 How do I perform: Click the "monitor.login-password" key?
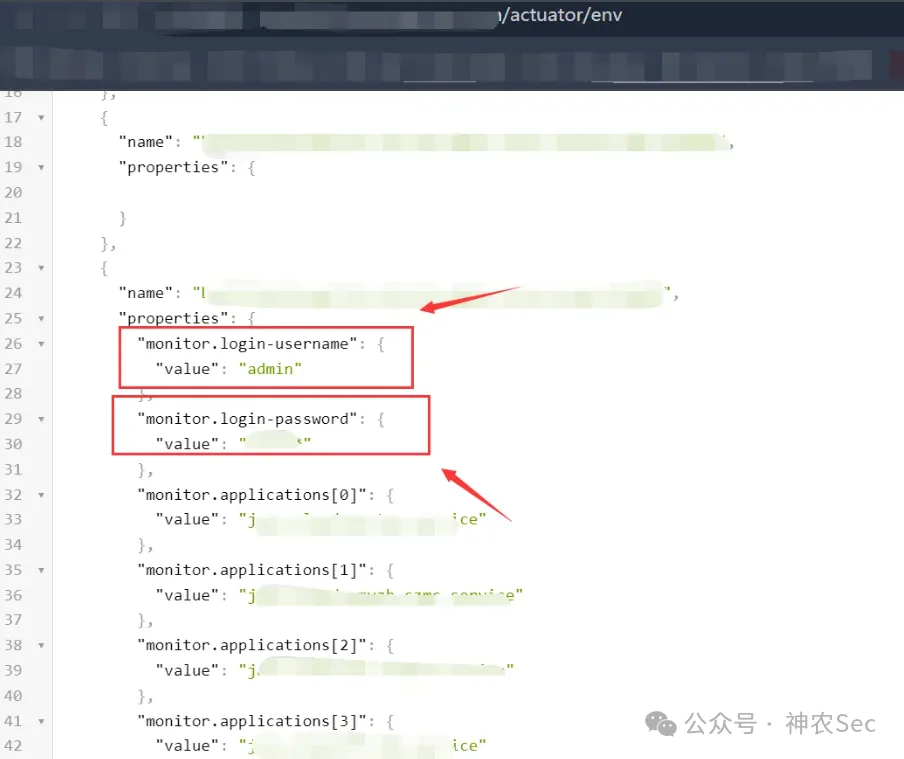pyautogui.click(x=247, y=419)
